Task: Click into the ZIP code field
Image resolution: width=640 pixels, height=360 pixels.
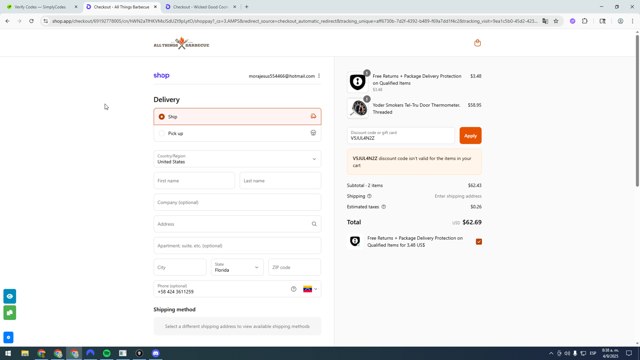Action: coord(295,267)
